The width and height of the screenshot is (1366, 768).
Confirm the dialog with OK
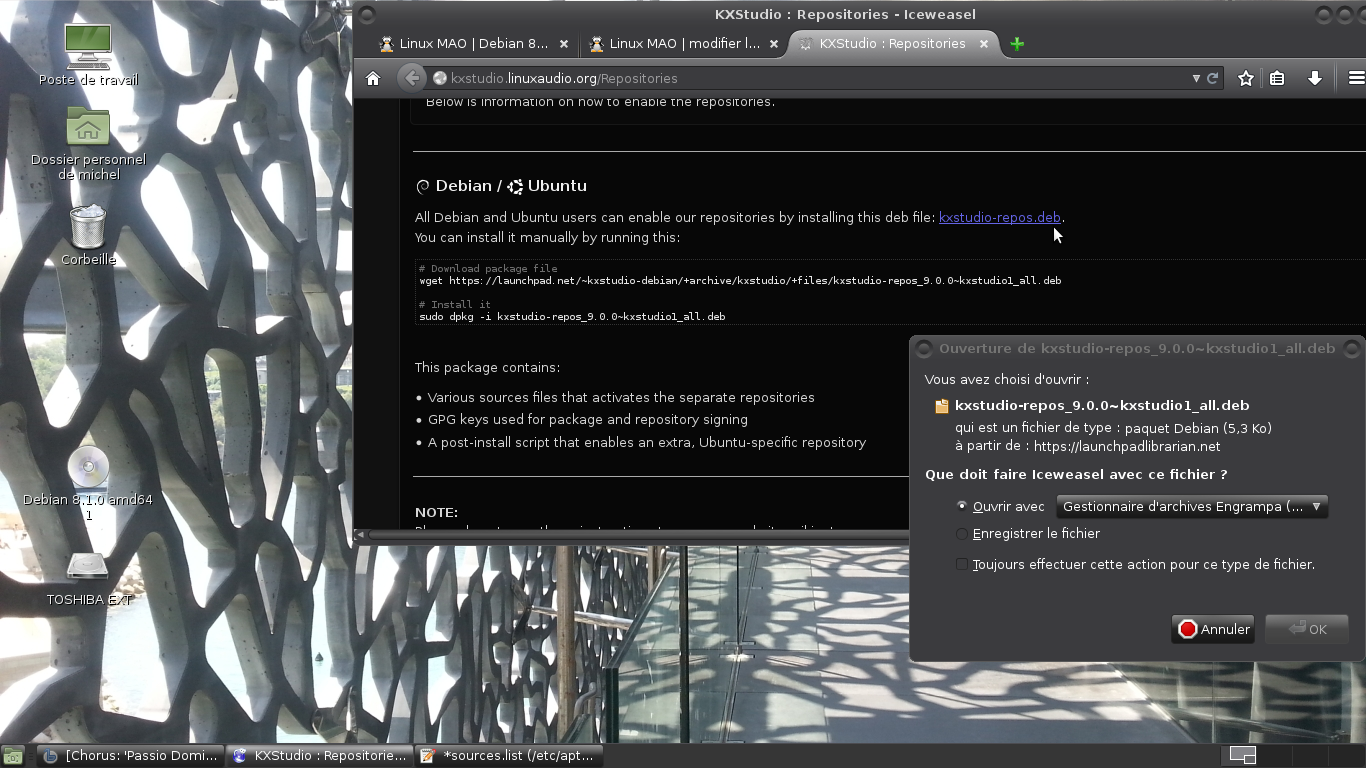pyautogui.click(x=1307, y=629)
